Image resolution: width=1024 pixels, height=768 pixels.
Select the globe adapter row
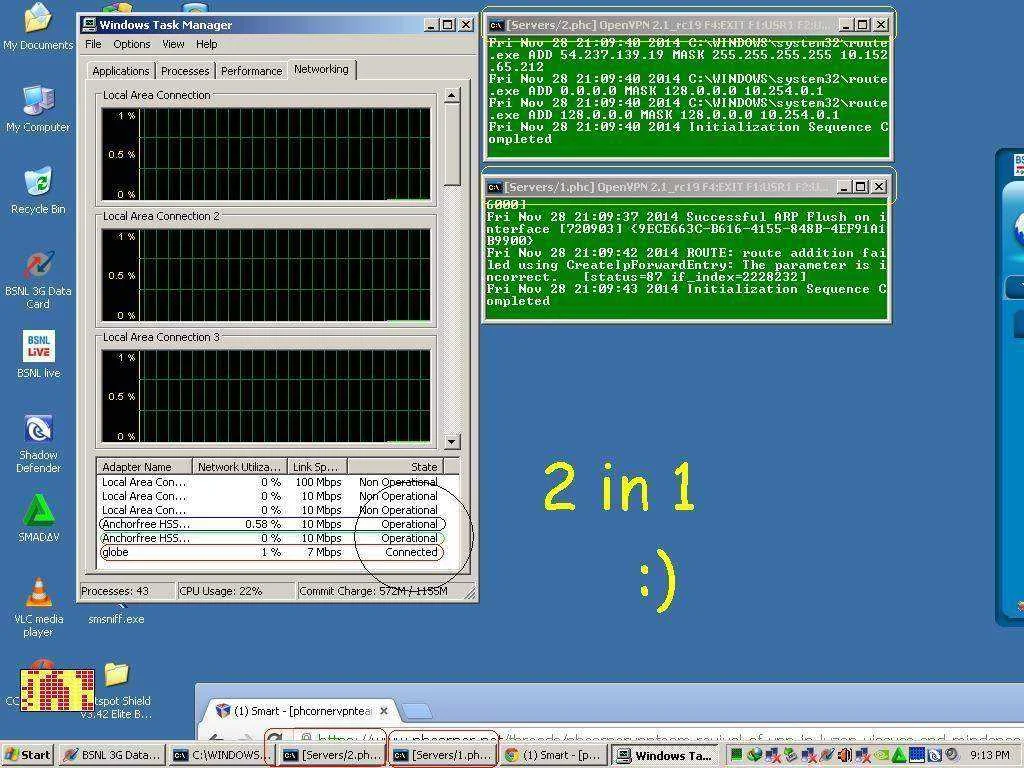pyautogui.click(x=272, y=552)
